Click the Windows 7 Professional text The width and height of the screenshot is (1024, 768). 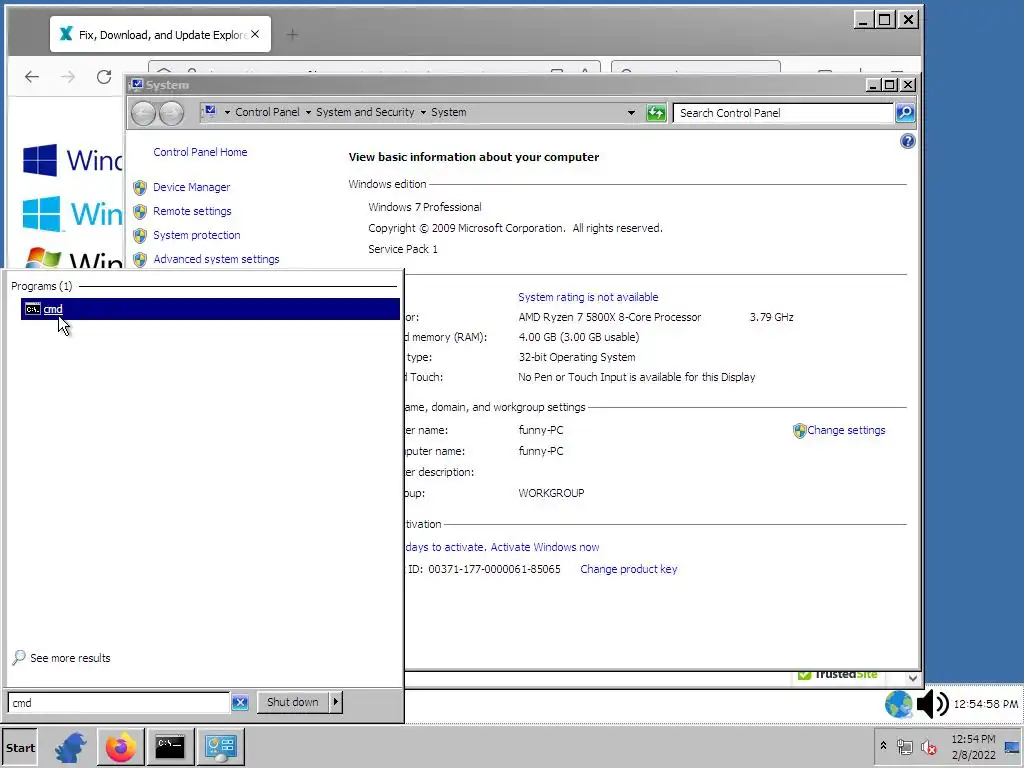tap(424, 207)
